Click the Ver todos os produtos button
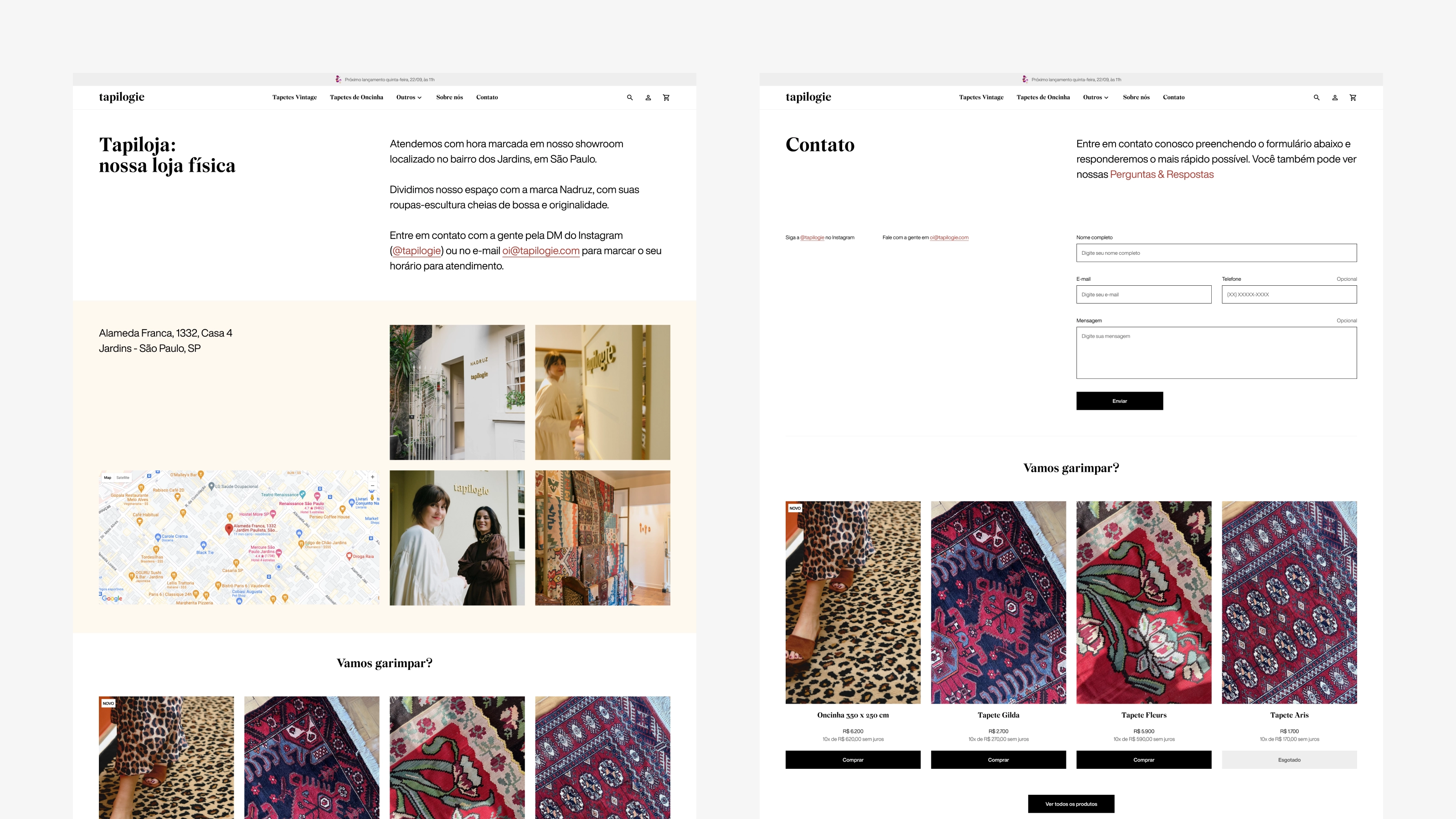The width and height of the screenshot is (1456, 819). coord(1071,804)
